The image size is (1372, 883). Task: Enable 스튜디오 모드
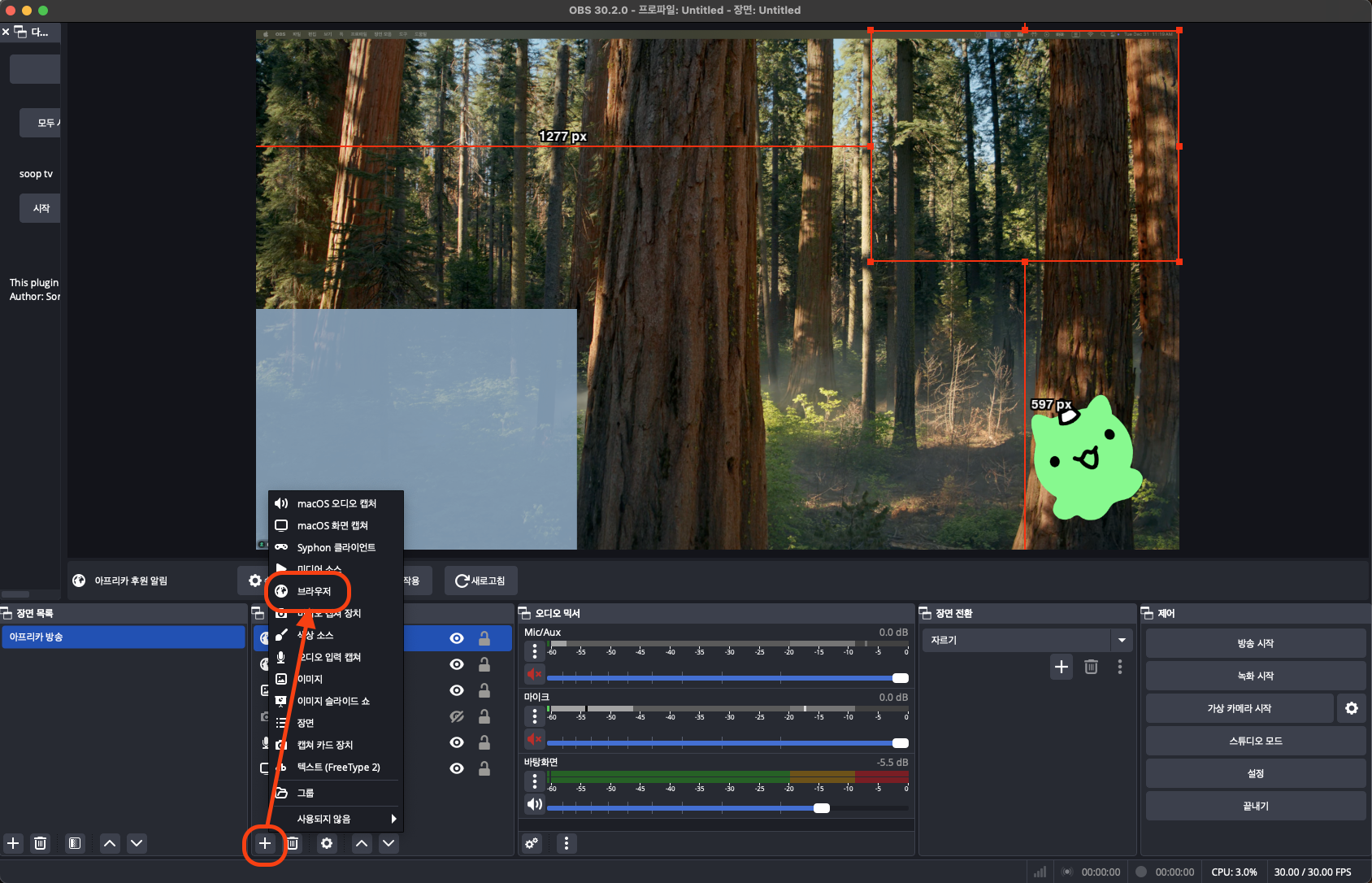click(x=1256, y=741)
